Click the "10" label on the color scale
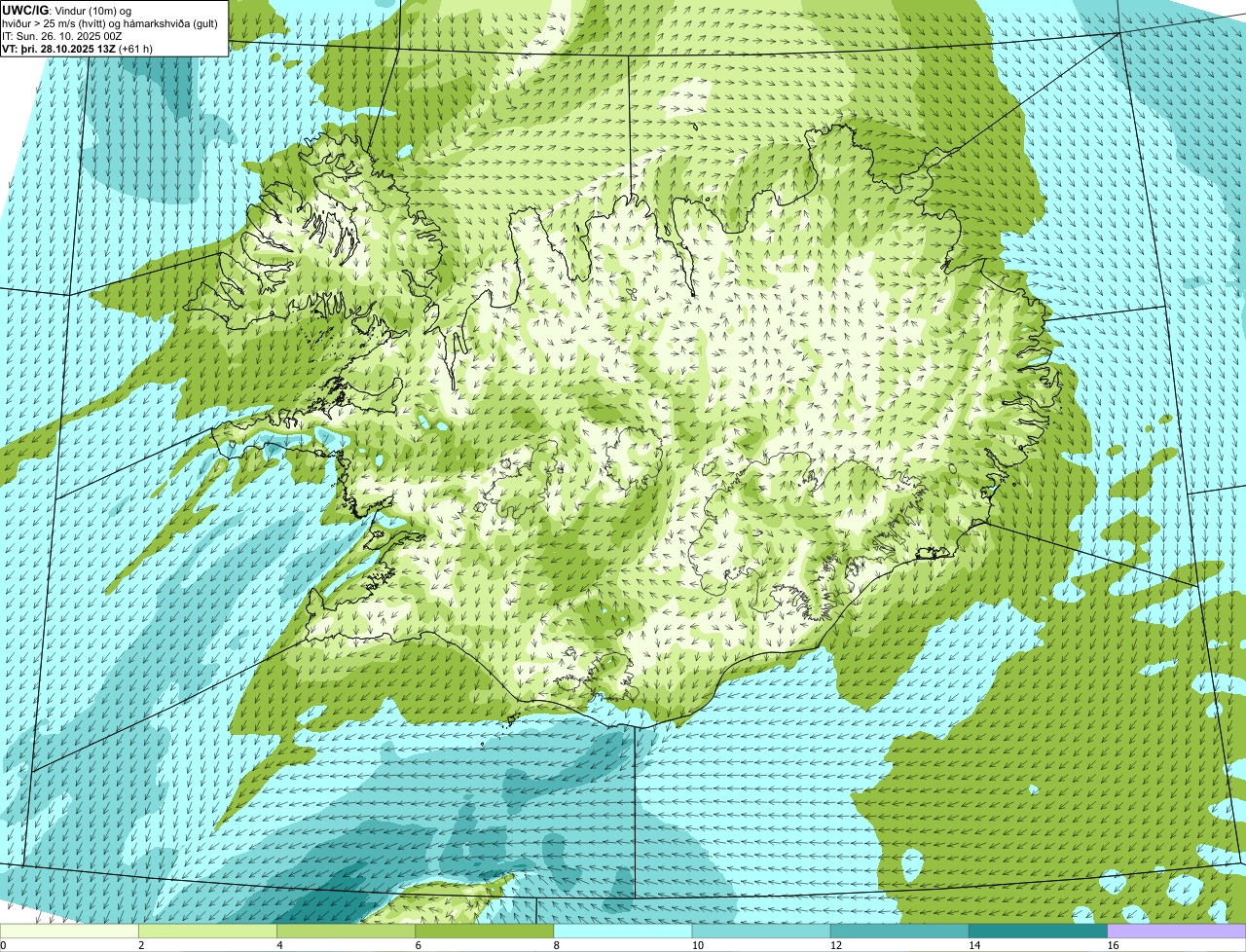Screen dimensions: 1246x952 click(x=697, y=945)
